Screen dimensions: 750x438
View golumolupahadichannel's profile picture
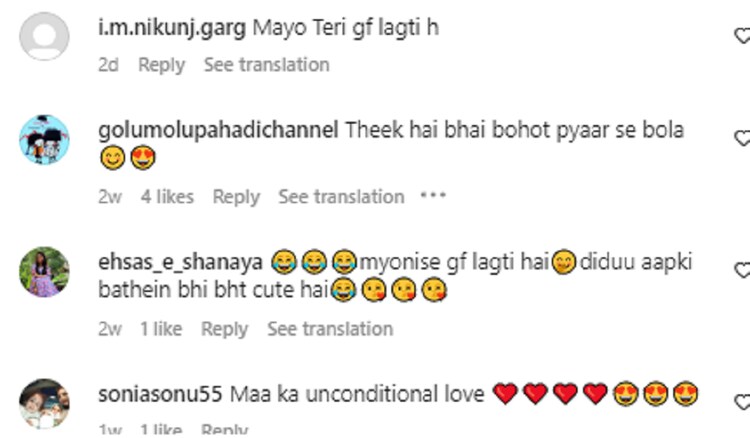click(x=44, y=140)
